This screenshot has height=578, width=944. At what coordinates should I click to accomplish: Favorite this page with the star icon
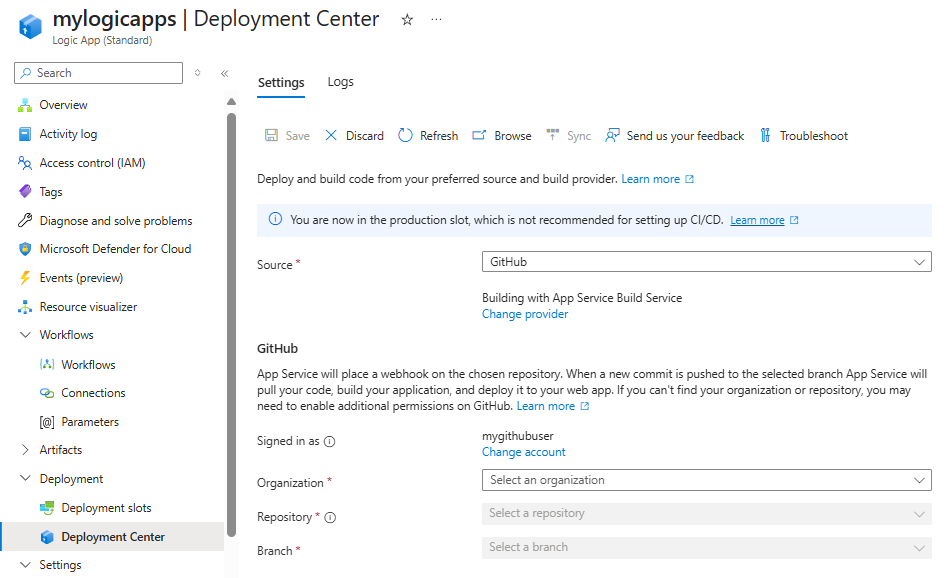coord(408,20)
